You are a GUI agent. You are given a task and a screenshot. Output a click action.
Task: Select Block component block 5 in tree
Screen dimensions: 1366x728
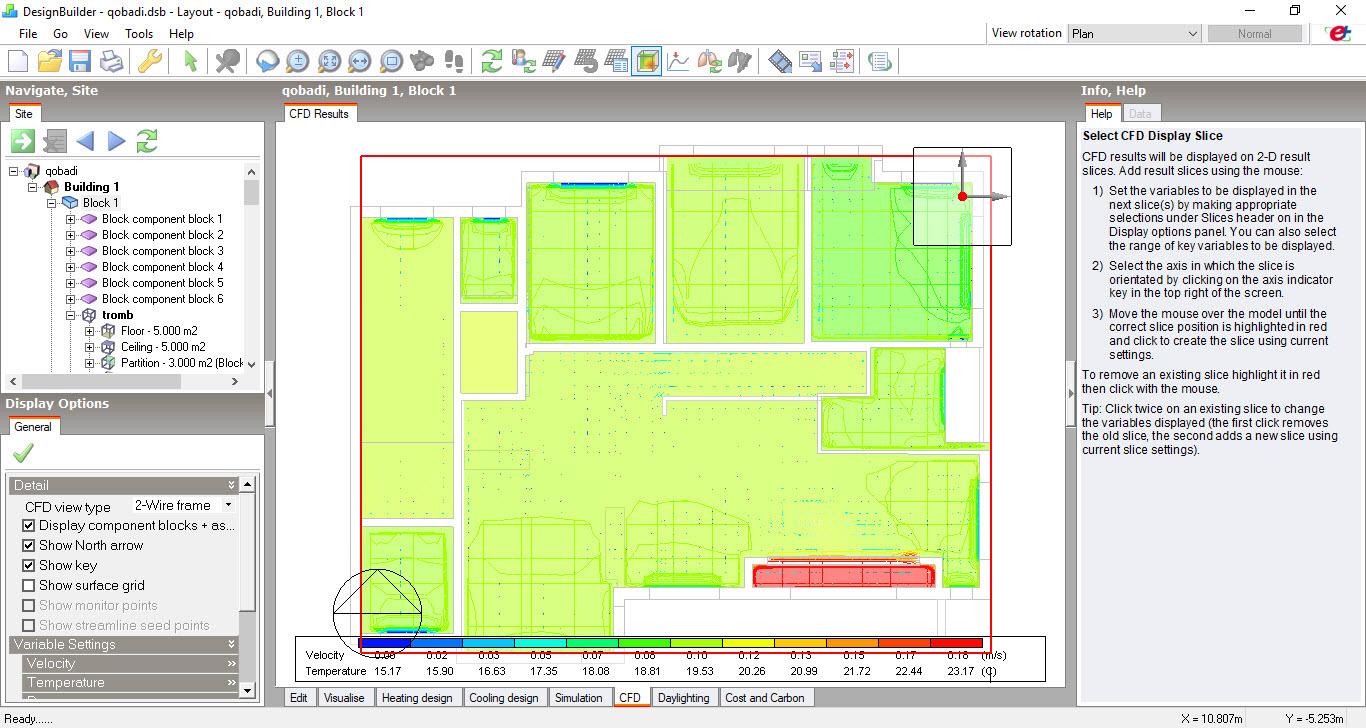(162, 283)
